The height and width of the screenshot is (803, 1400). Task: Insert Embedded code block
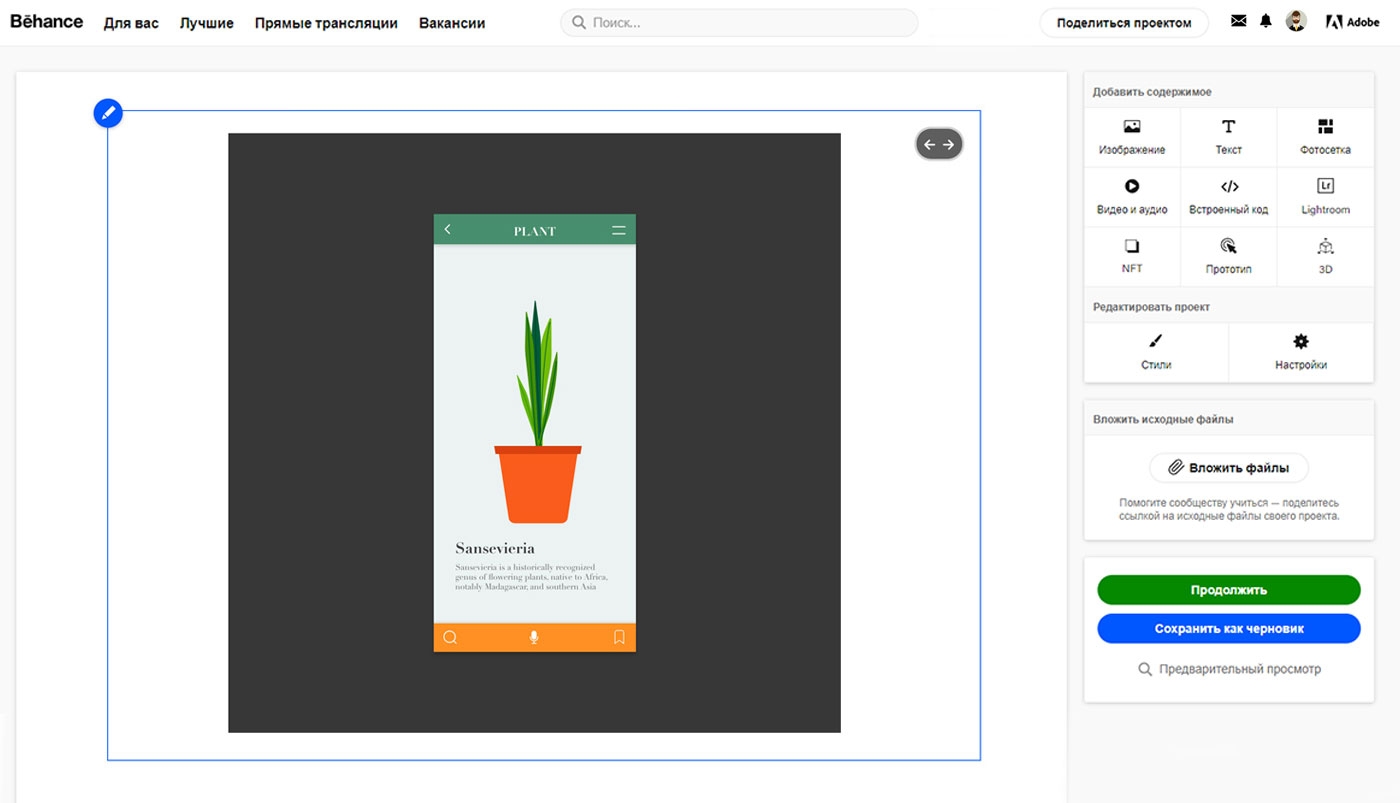pyautogui.click(x=1228, y=196)
